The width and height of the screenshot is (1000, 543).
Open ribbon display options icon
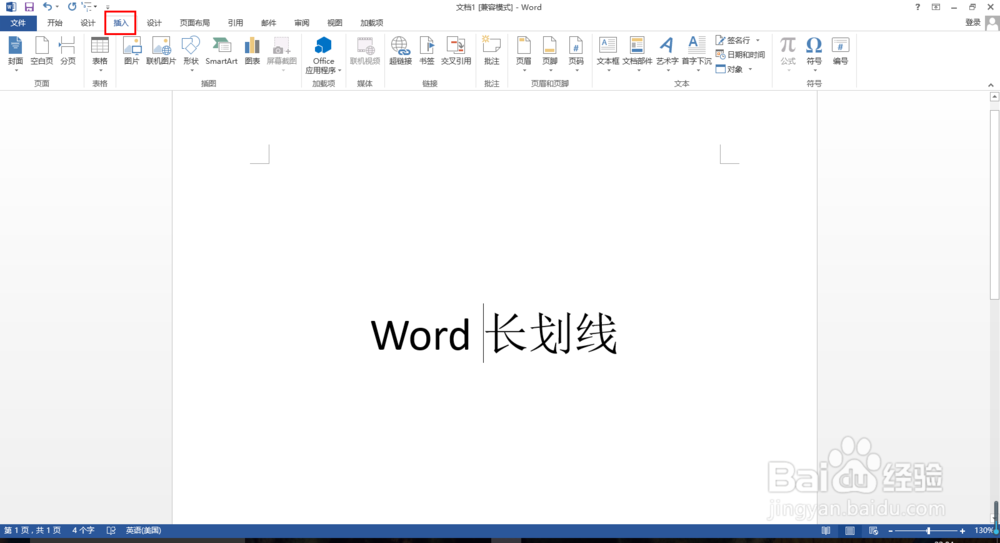coord(936,7)
